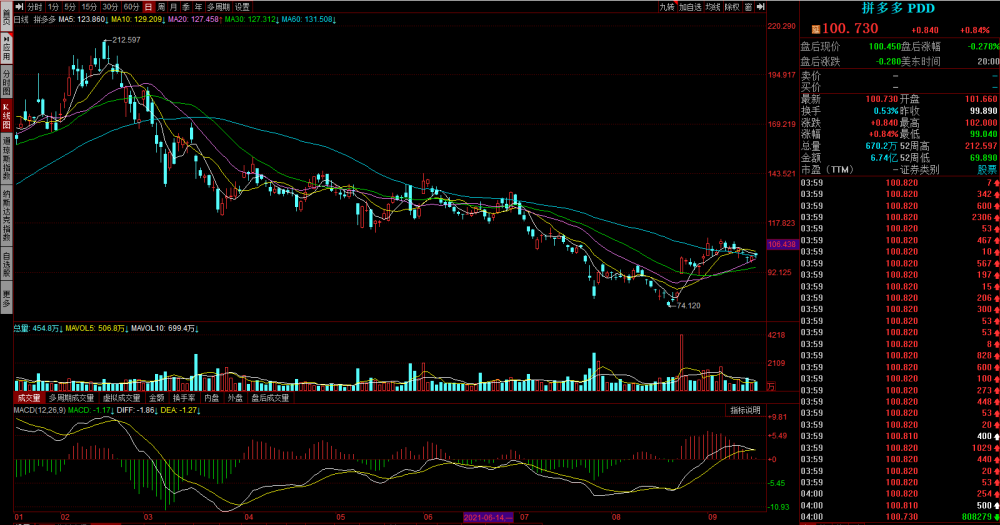Click the 换手 value 0.53%

click(x=886, y=111)
